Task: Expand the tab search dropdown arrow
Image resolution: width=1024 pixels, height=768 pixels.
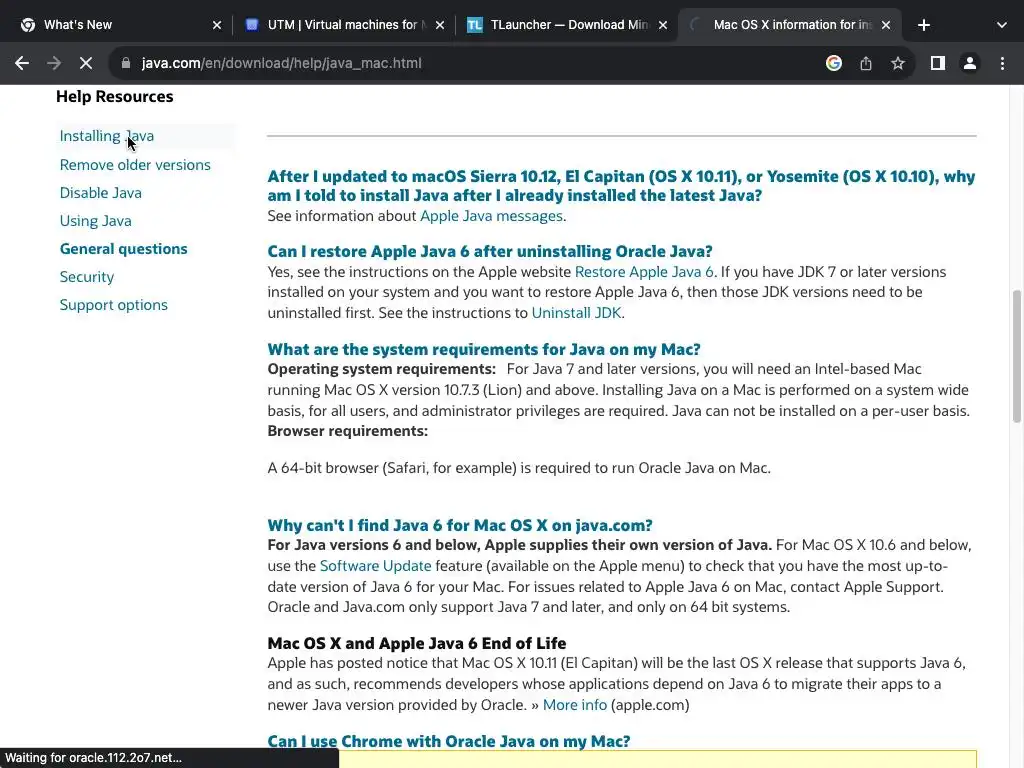Action: tap(1002, 25)
